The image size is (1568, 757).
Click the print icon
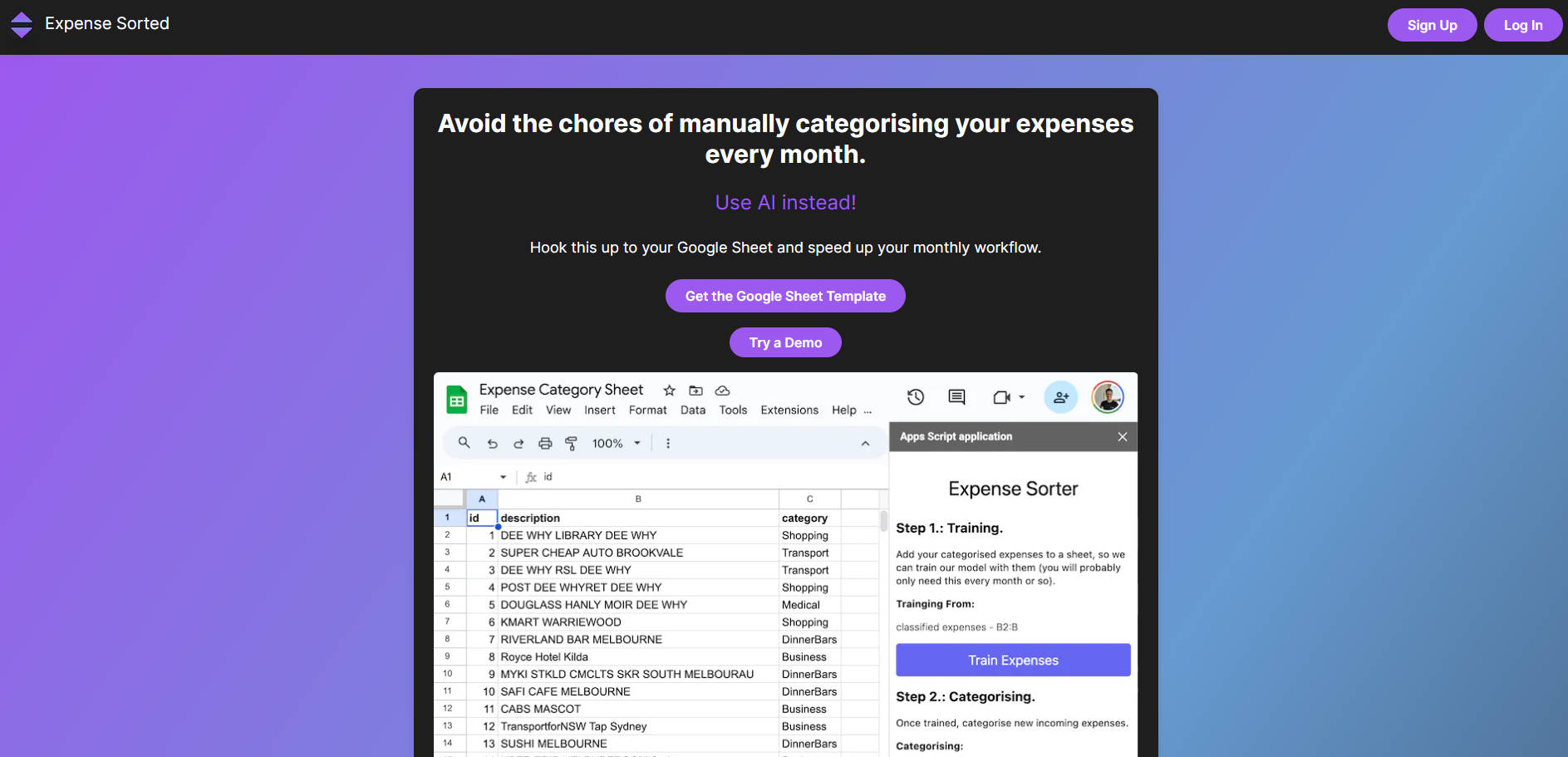(544, 444)
